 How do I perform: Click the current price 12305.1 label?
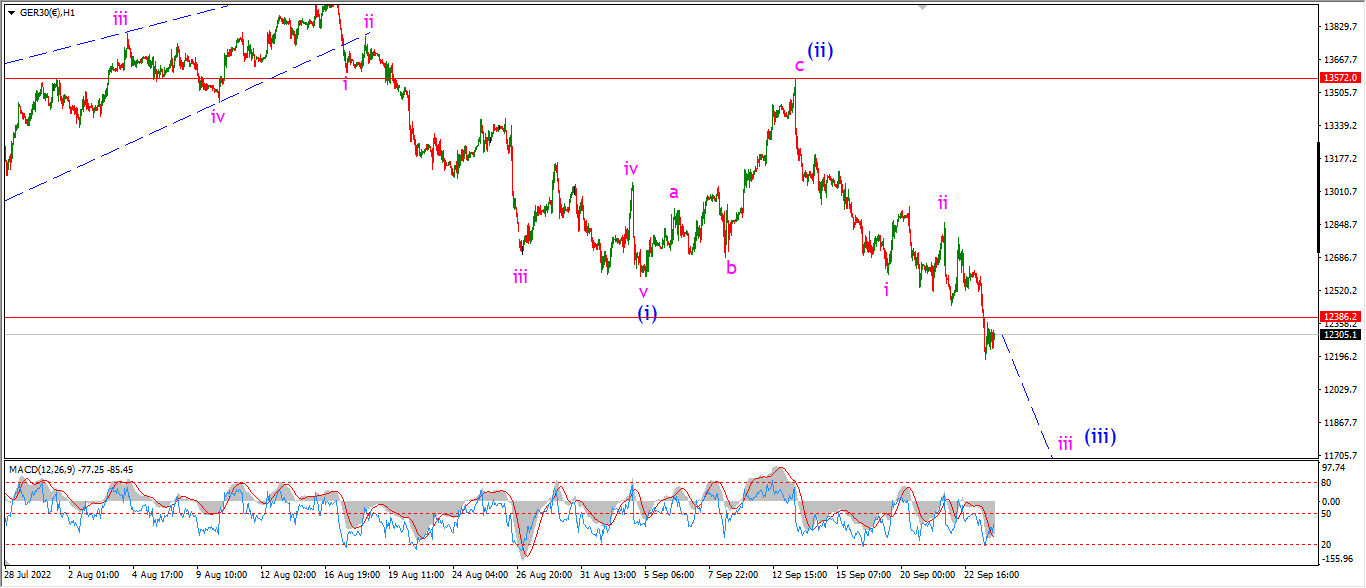[x=1340, y=335]
